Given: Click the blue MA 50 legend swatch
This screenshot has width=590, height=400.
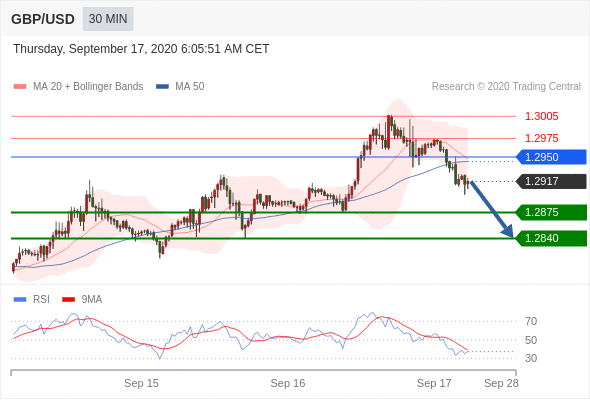Looking at the screenshot, I should pyautogui.click(x=162, y=87).
